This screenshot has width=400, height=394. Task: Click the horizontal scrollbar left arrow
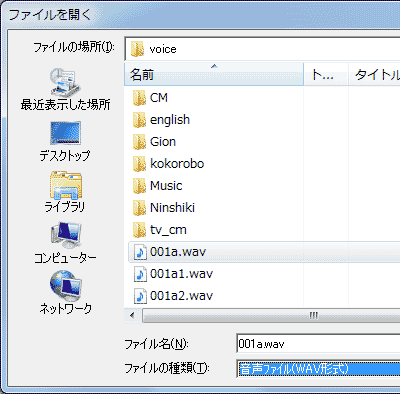133,315
